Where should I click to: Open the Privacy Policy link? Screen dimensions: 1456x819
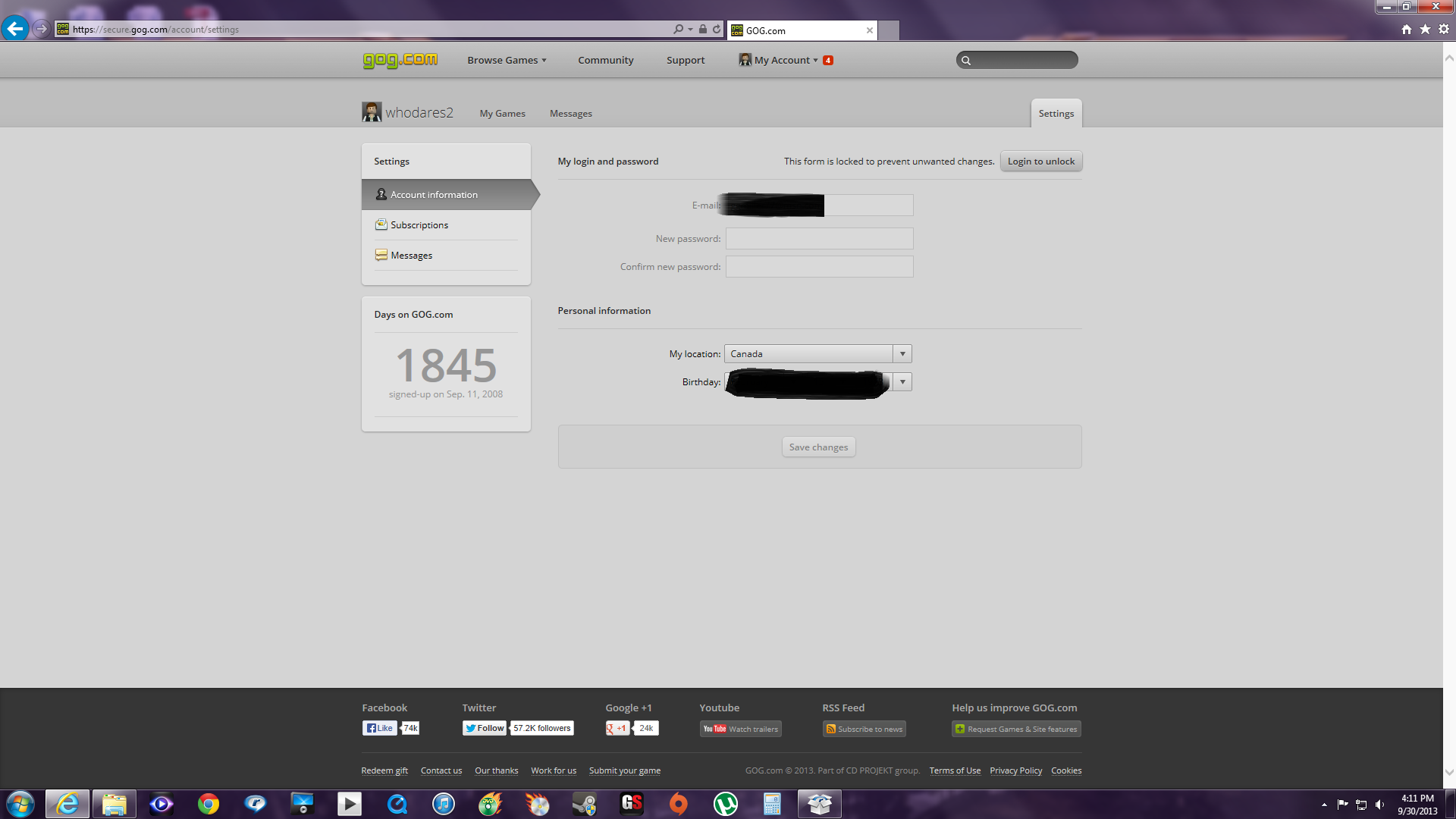click(x=1015, y=770)
